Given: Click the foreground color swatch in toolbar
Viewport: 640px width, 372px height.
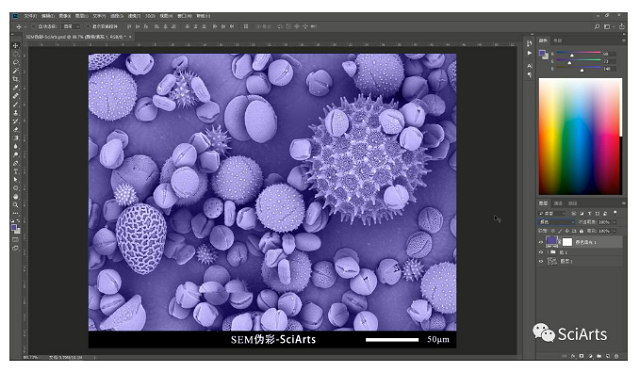Looking at the screenshot, I should click(x=14, y=227).
